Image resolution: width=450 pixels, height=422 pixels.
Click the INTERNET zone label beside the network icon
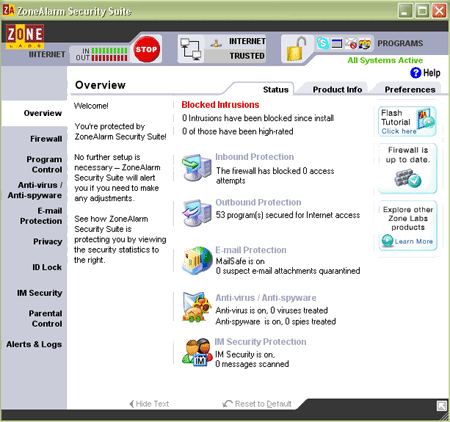247,41
